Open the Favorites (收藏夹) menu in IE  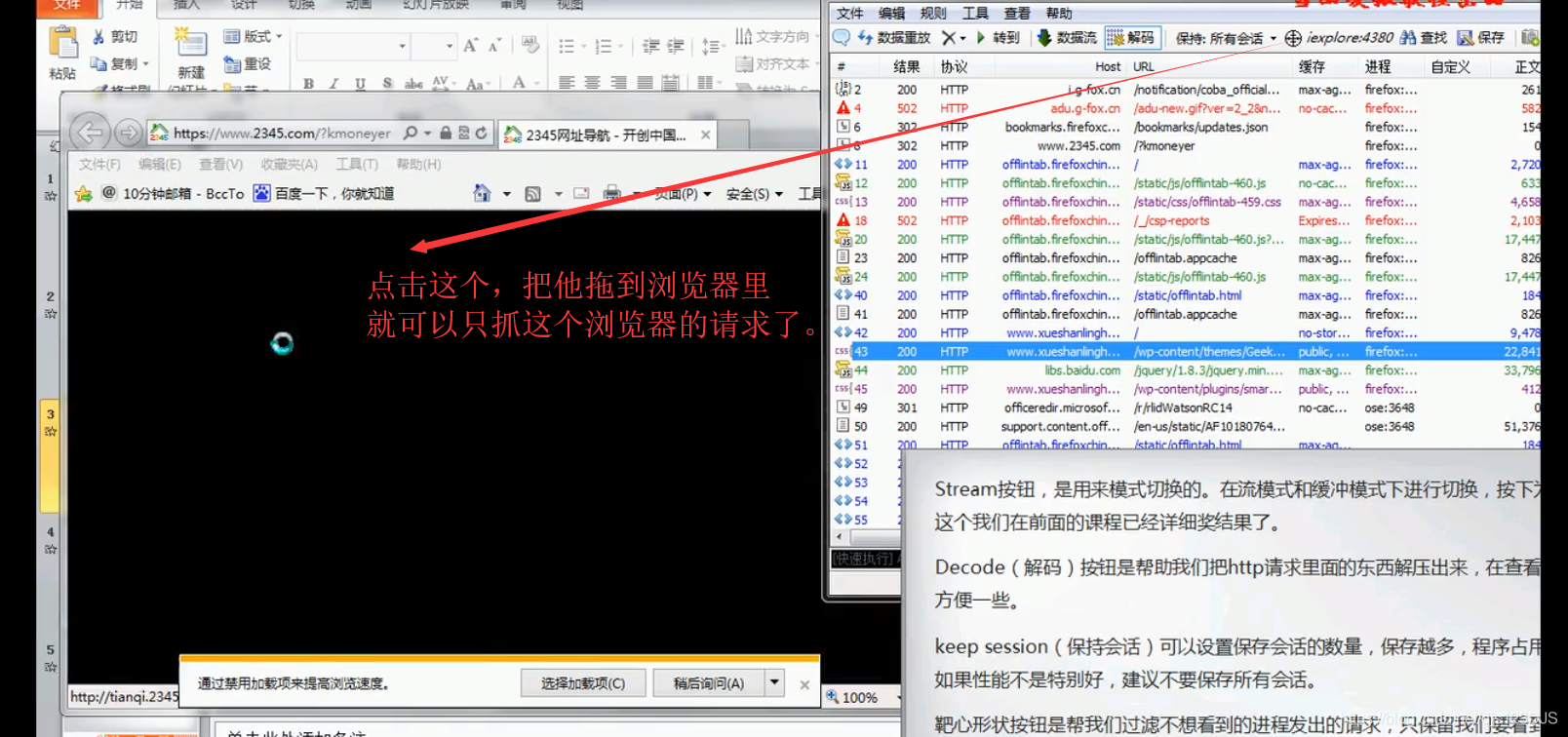pyautogui.click(x=289, y=164)
